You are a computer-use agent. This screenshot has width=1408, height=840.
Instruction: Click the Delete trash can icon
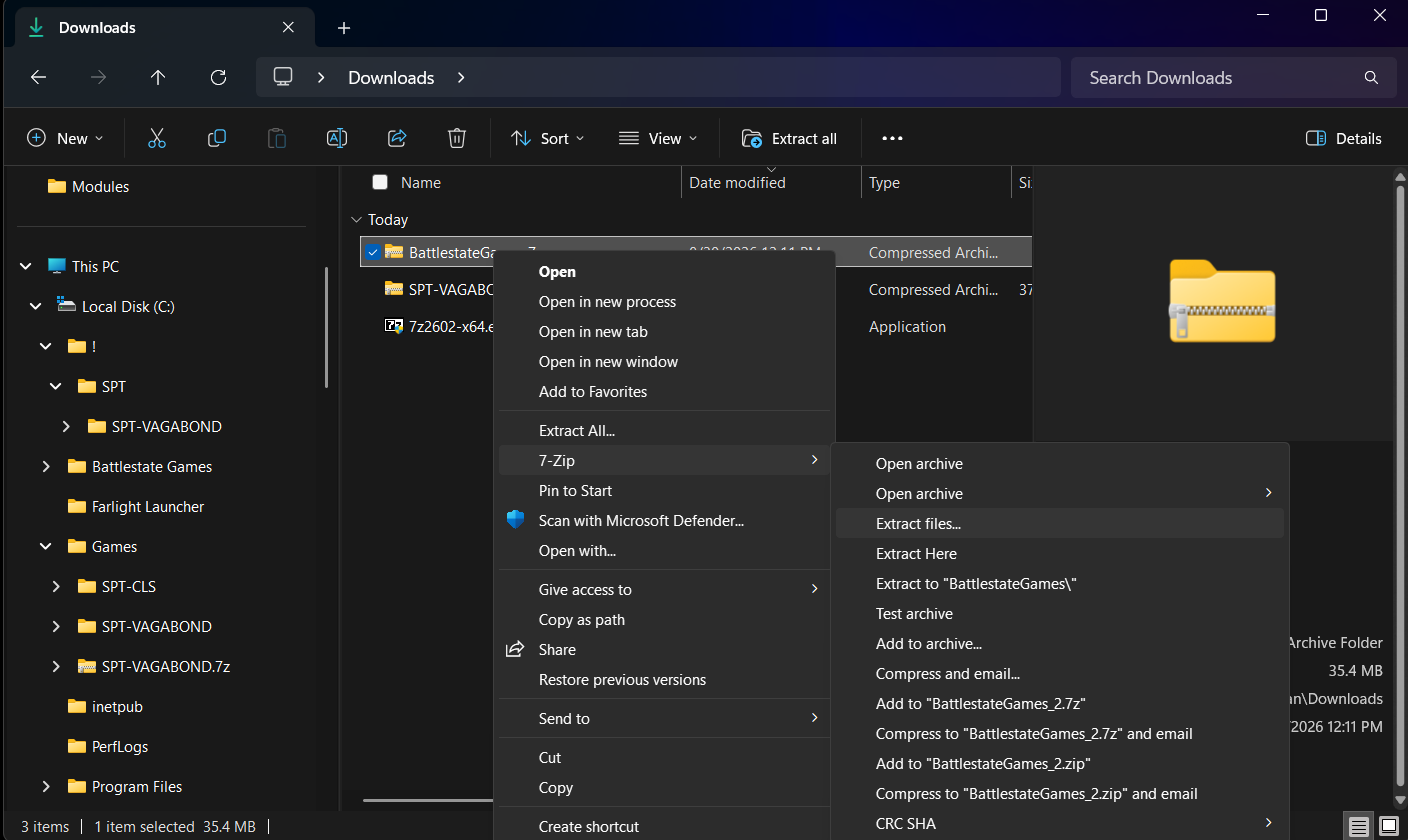click(457, 138)
